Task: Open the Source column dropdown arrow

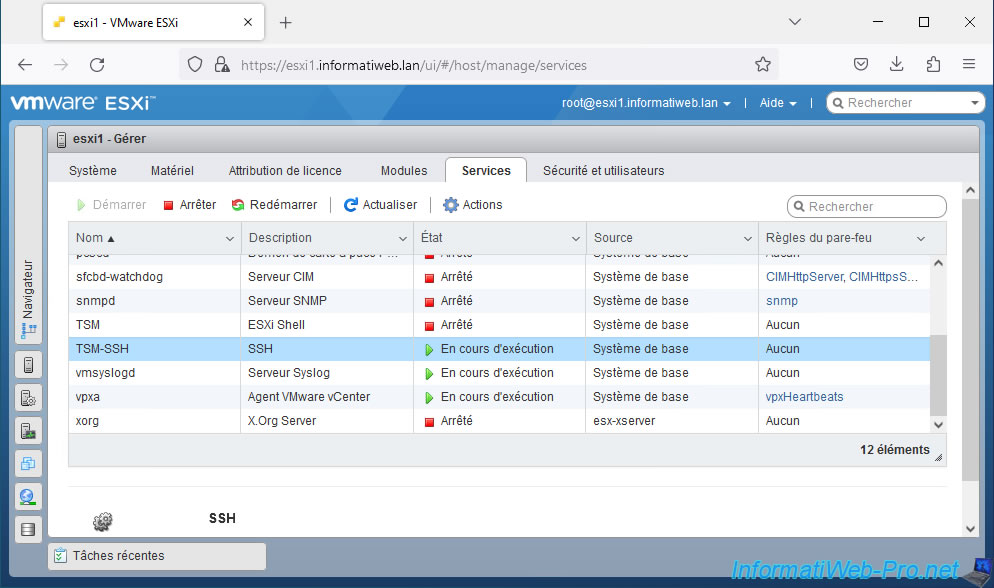Action: [x=747, y=239]
